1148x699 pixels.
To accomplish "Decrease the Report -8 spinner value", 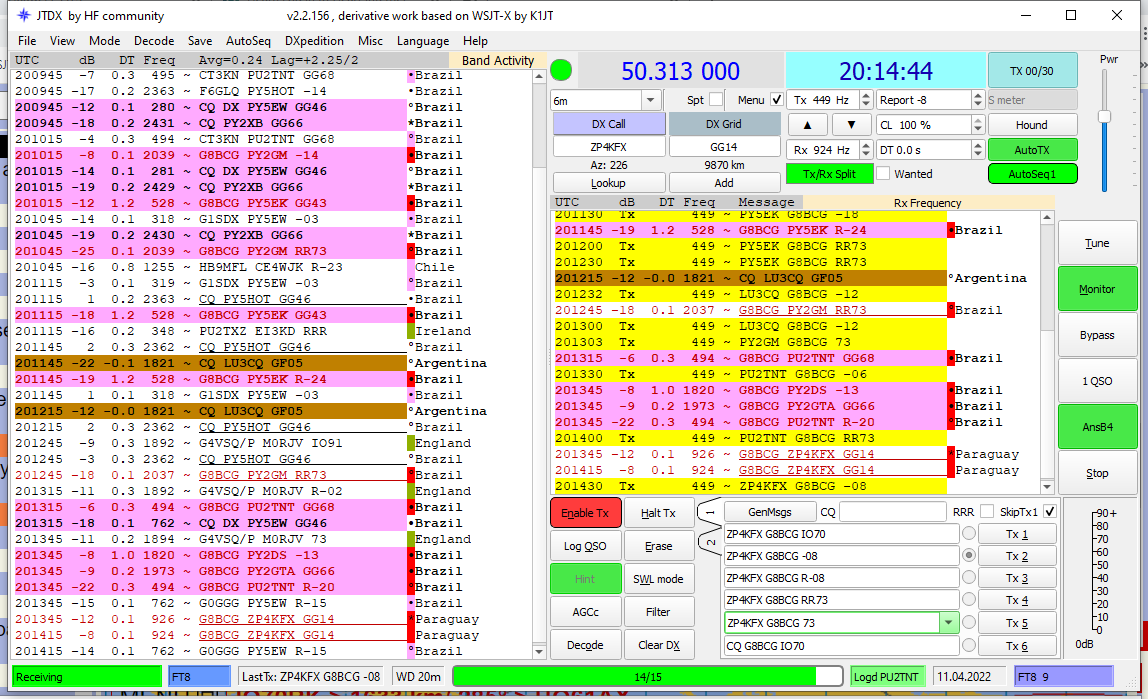I will 977,104.
